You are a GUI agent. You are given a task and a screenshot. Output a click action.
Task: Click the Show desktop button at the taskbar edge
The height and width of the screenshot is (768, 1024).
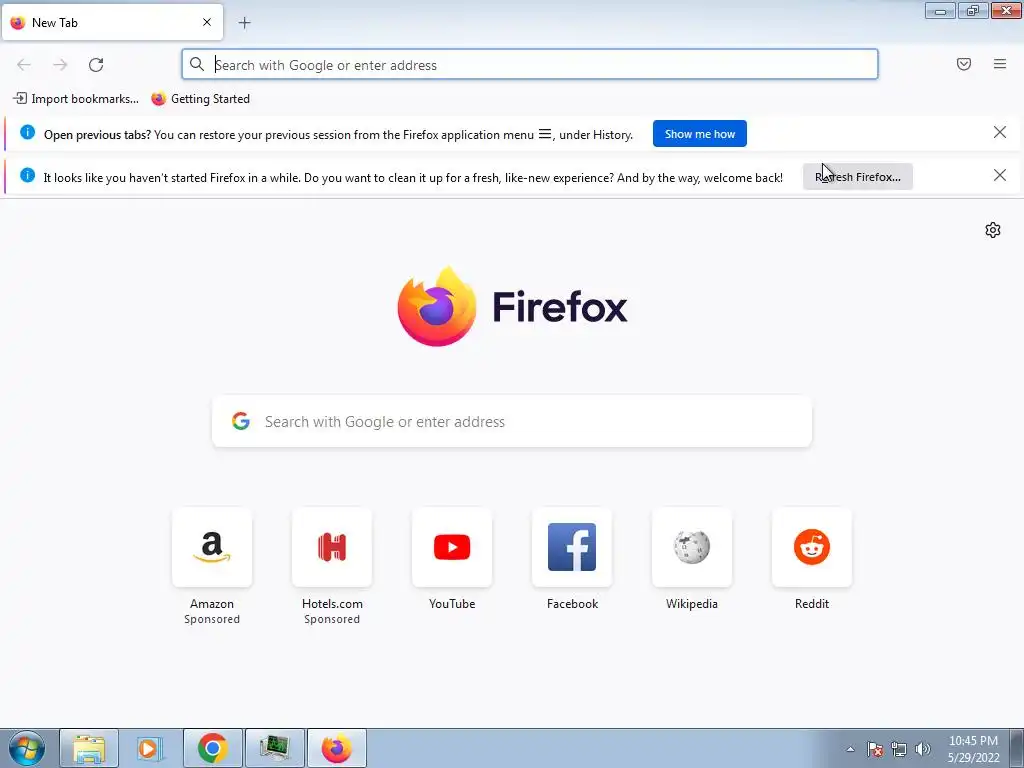(1017, 748)
